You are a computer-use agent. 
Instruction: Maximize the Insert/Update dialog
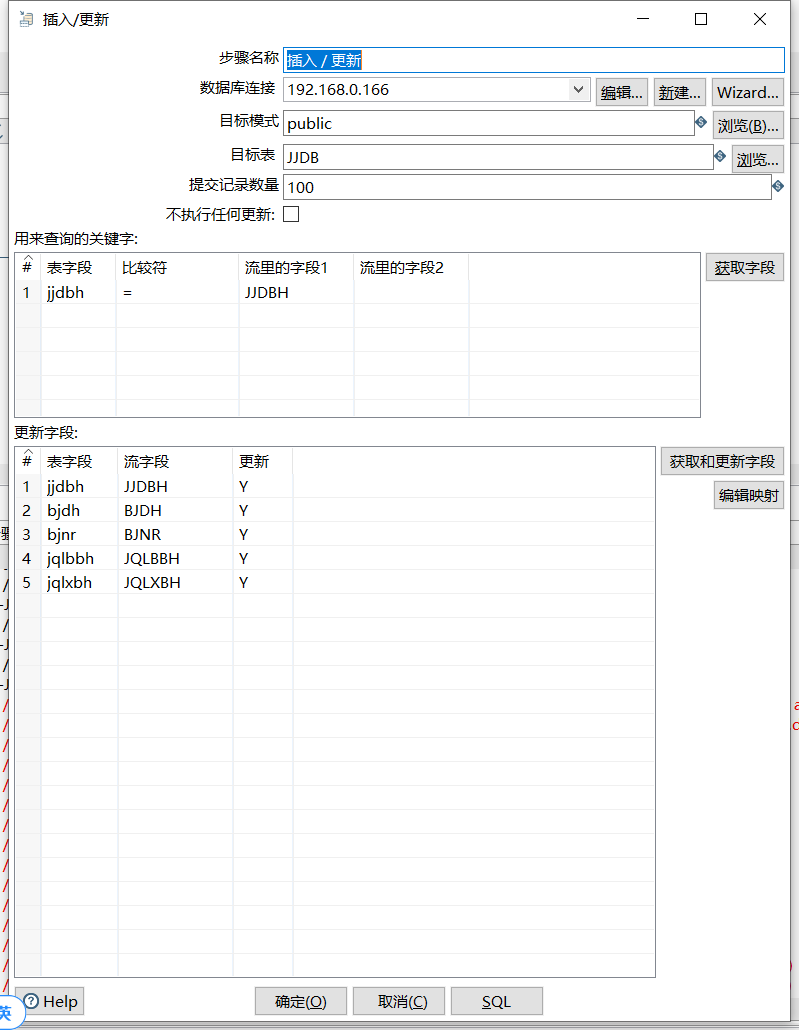[701, 19]
